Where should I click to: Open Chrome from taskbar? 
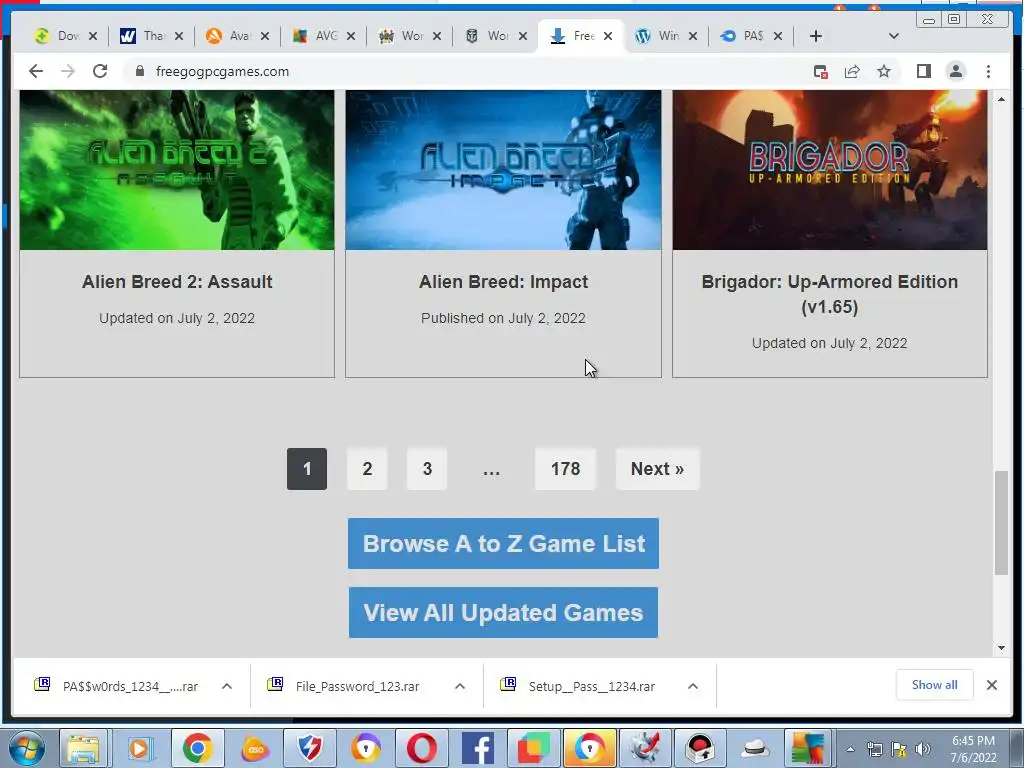(x=197, y=748)
